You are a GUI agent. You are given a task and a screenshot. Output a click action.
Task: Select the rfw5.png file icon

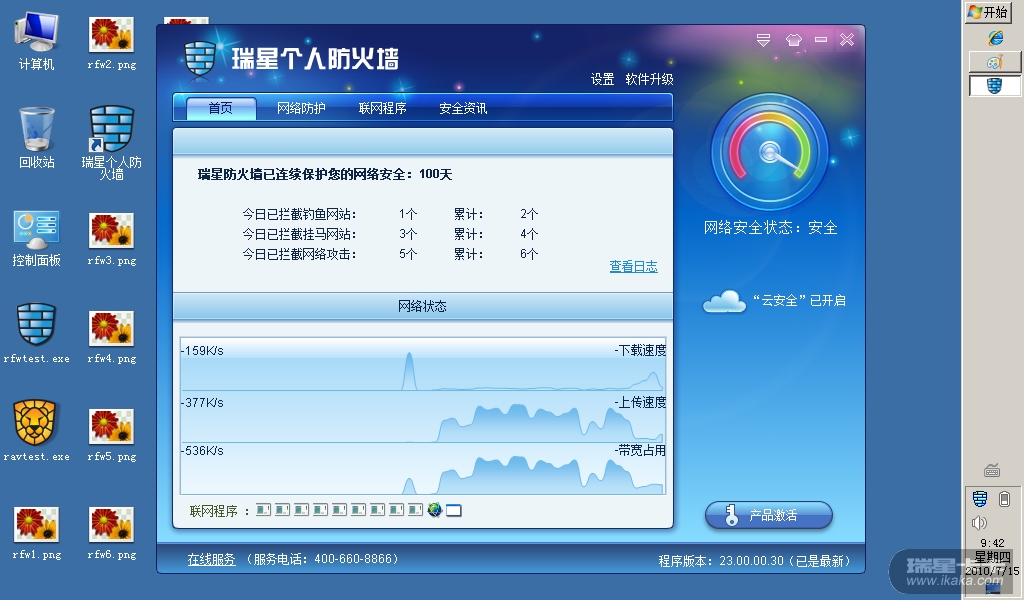coord(112,434)
